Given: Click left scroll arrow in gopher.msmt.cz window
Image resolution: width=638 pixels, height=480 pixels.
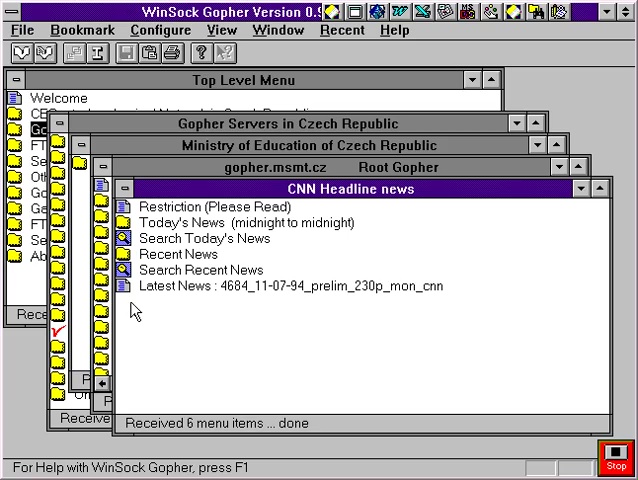Looking at the screenshot, I should tap(103, 383).
